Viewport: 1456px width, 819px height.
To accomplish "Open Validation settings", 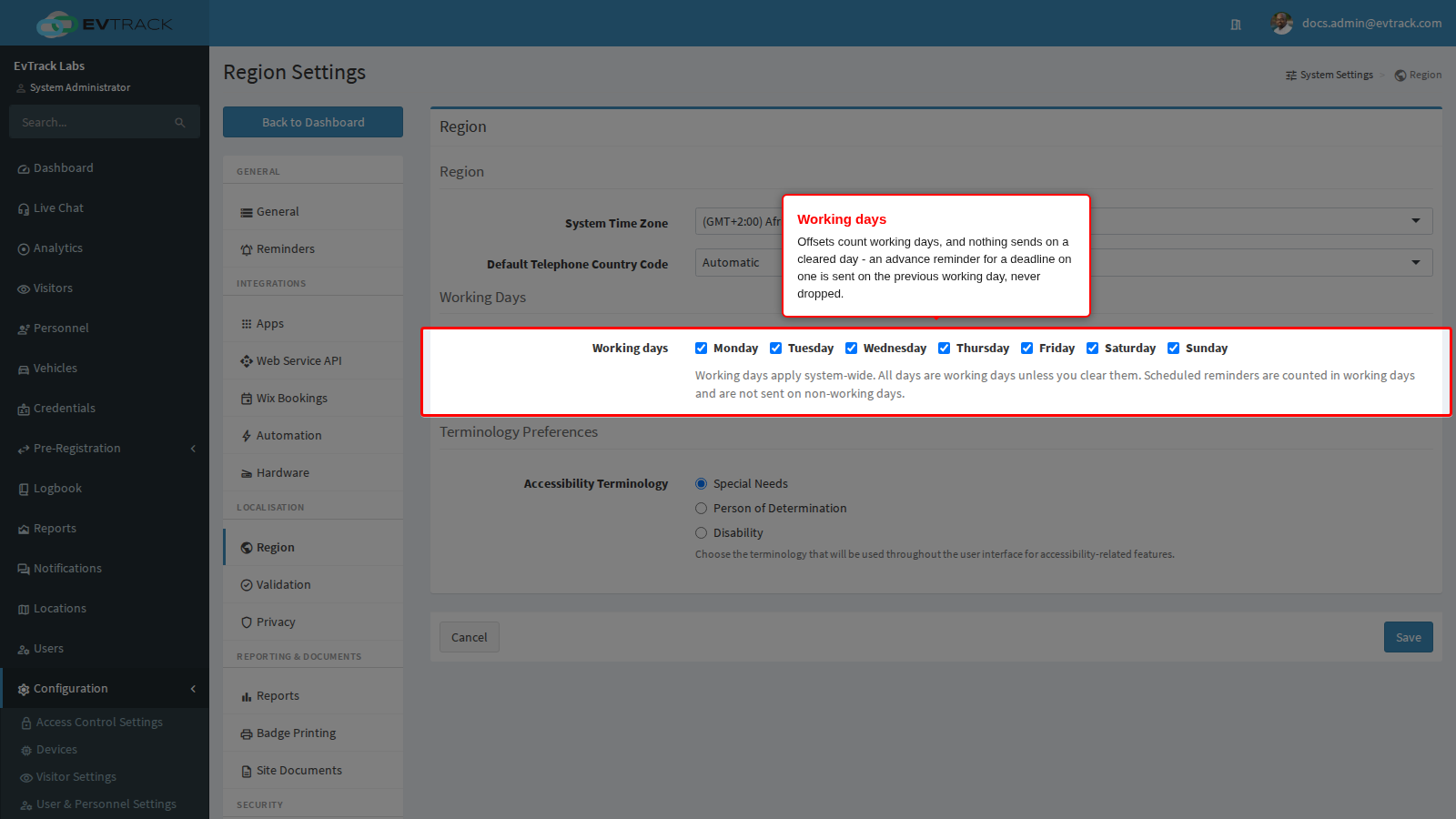I will [x=313, y=584].
